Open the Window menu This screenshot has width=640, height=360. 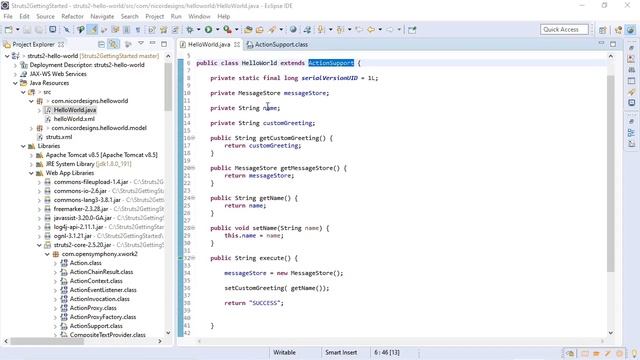point(199,16)
